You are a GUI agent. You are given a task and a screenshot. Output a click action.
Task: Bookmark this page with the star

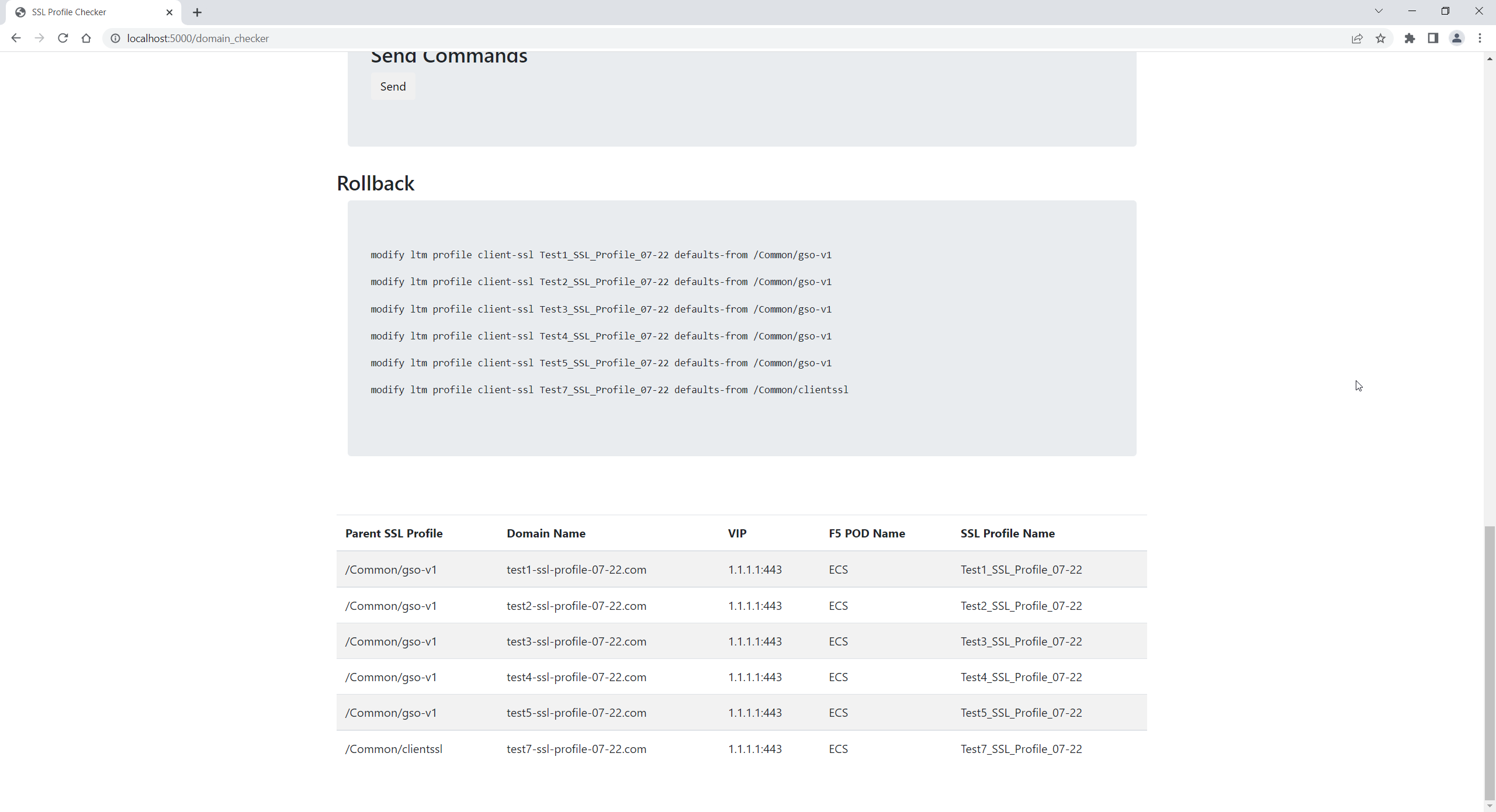tap(1380, 38)
